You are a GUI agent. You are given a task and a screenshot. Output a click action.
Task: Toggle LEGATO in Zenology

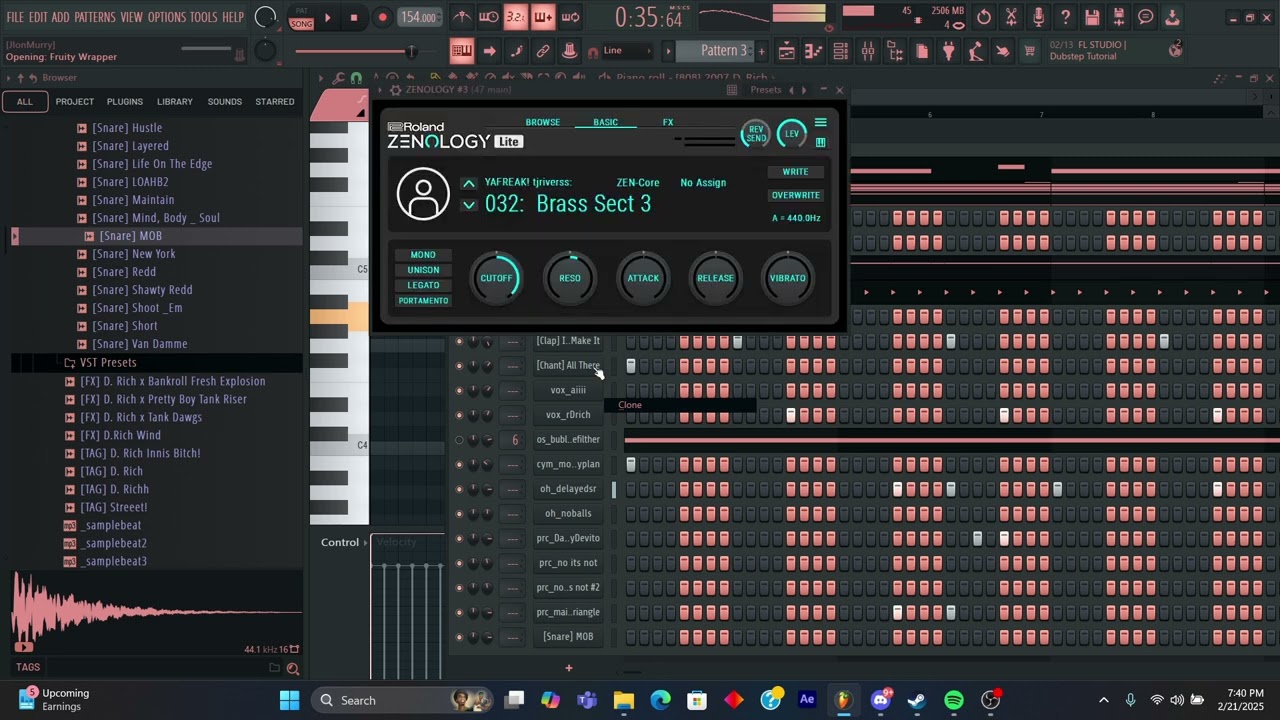[423, 285]
